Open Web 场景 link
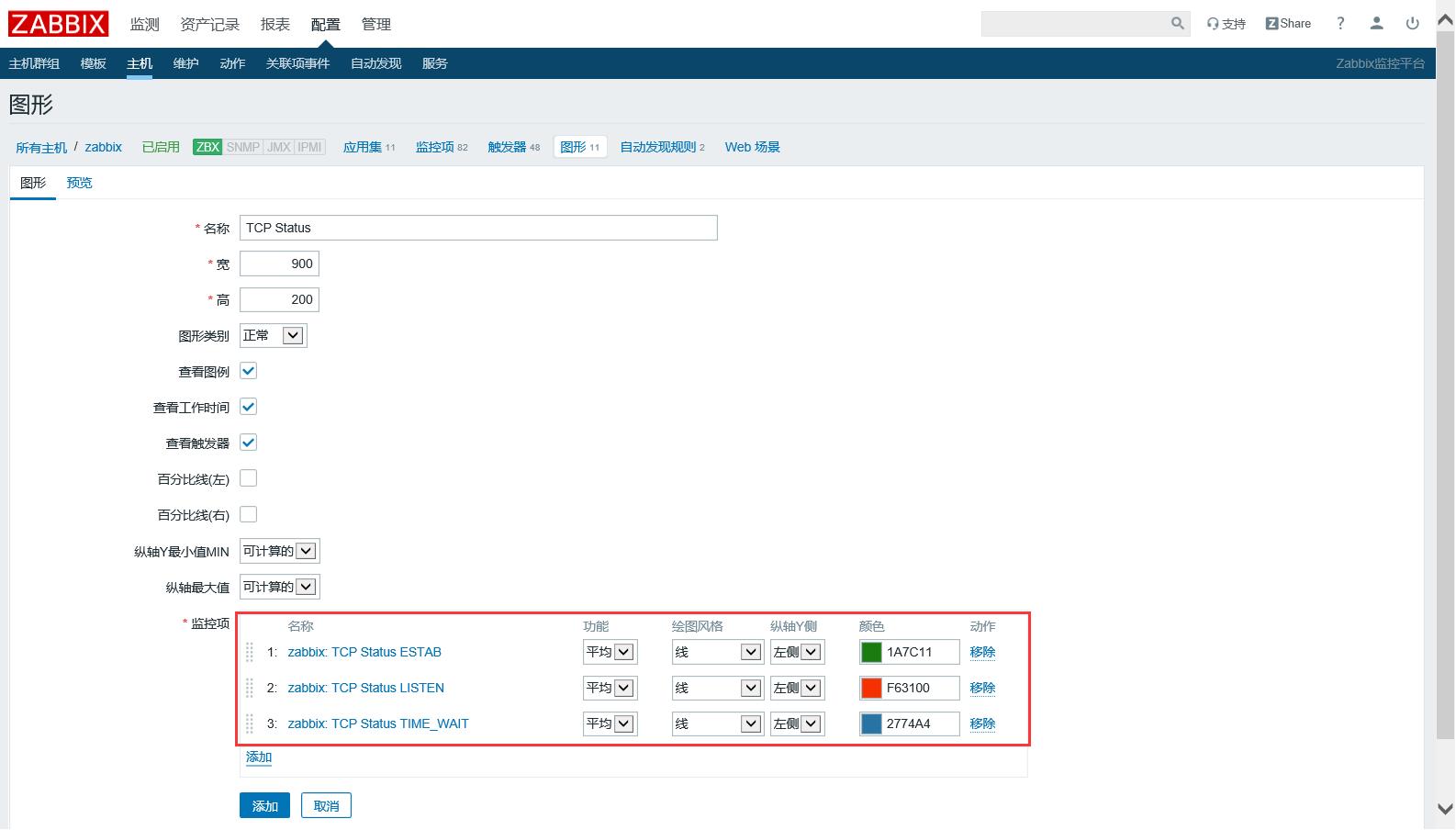This screenshot has width=1456, height=830. [752, 147]
